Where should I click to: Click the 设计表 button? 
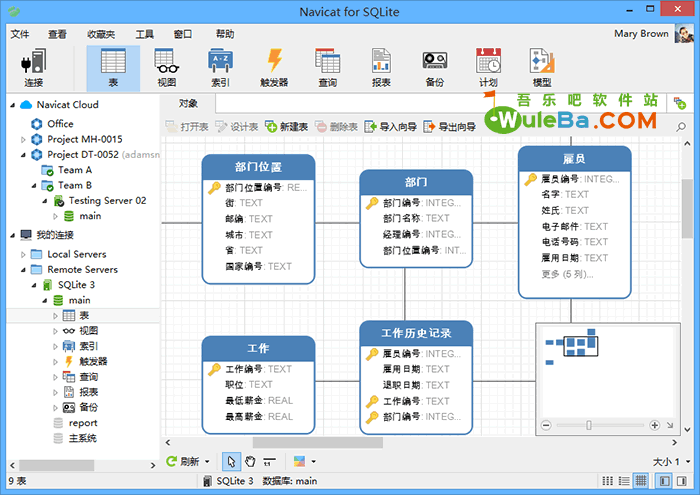[237, 127]
